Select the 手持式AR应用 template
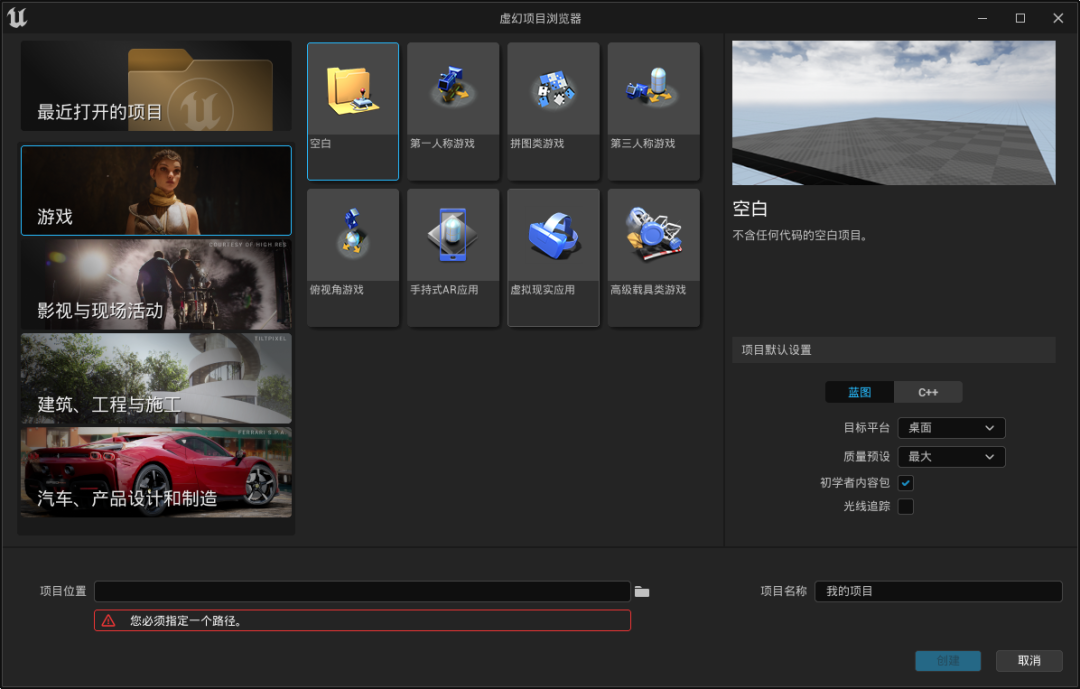Image resolution: width=1080 pixels, height=689 pixels. pos(453,258)
